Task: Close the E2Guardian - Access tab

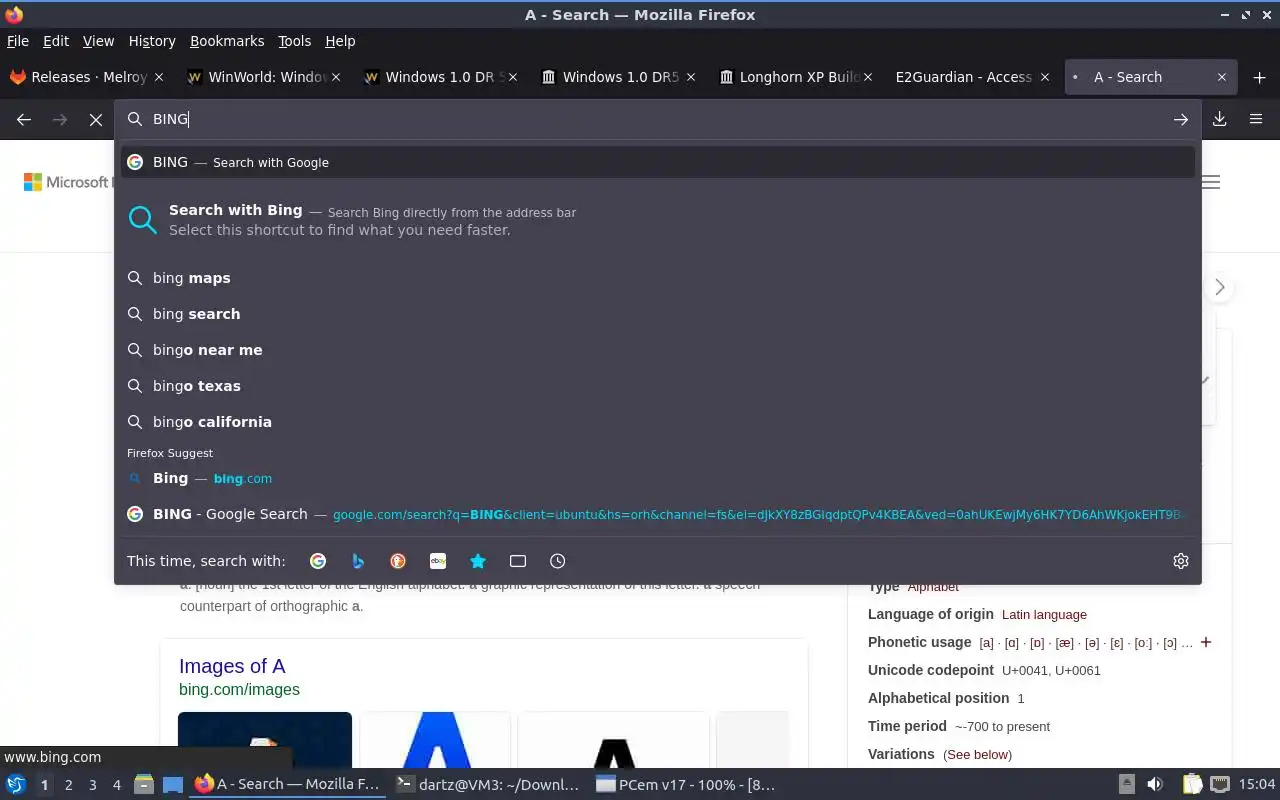Action: (1046, 77)
